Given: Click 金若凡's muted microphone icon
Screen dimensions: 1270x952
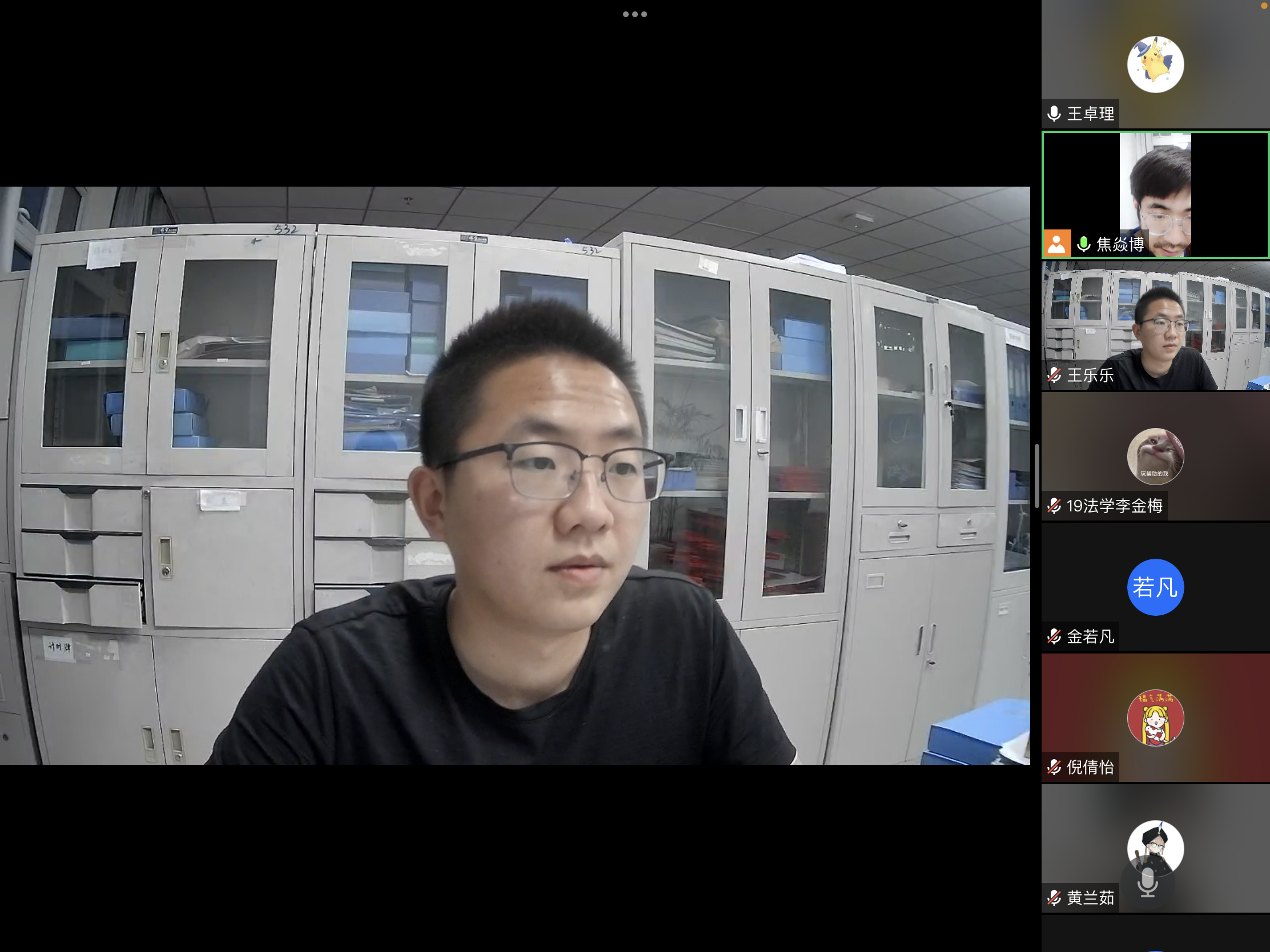Looking at the screenshot, I should click(1054, 636).
